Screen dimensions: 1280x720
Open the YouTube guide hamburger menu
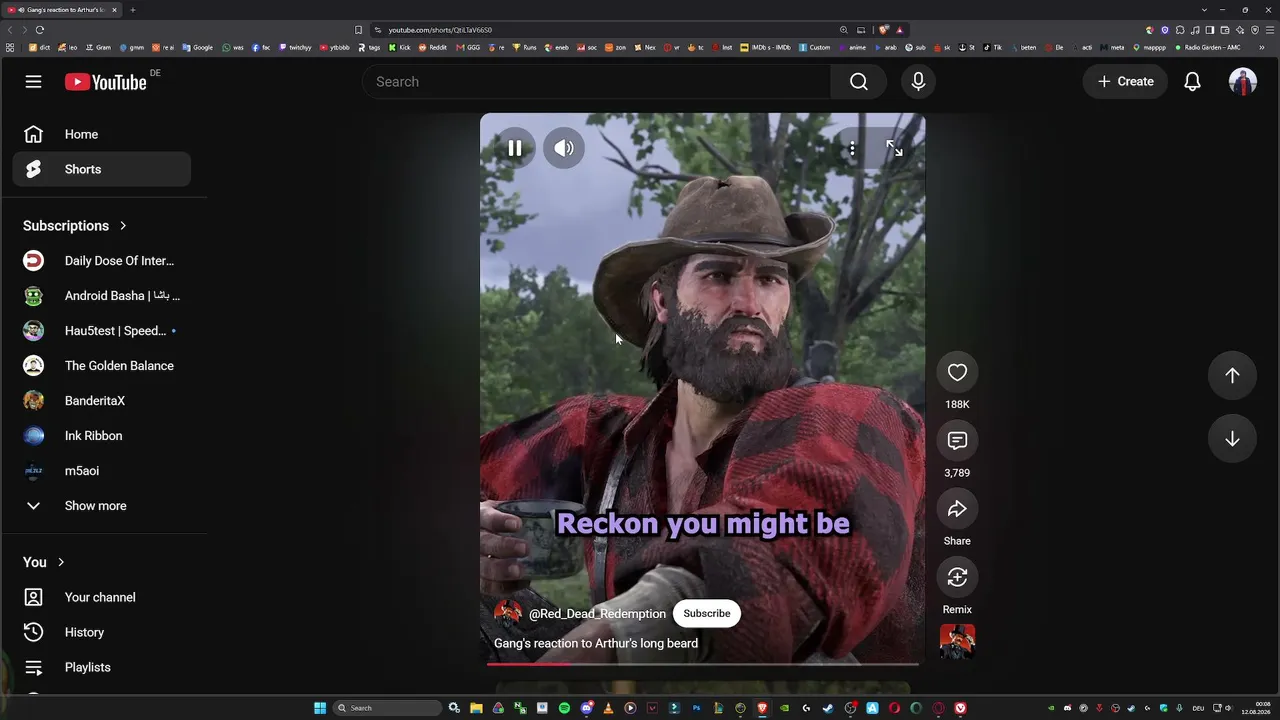pos(33,82)
